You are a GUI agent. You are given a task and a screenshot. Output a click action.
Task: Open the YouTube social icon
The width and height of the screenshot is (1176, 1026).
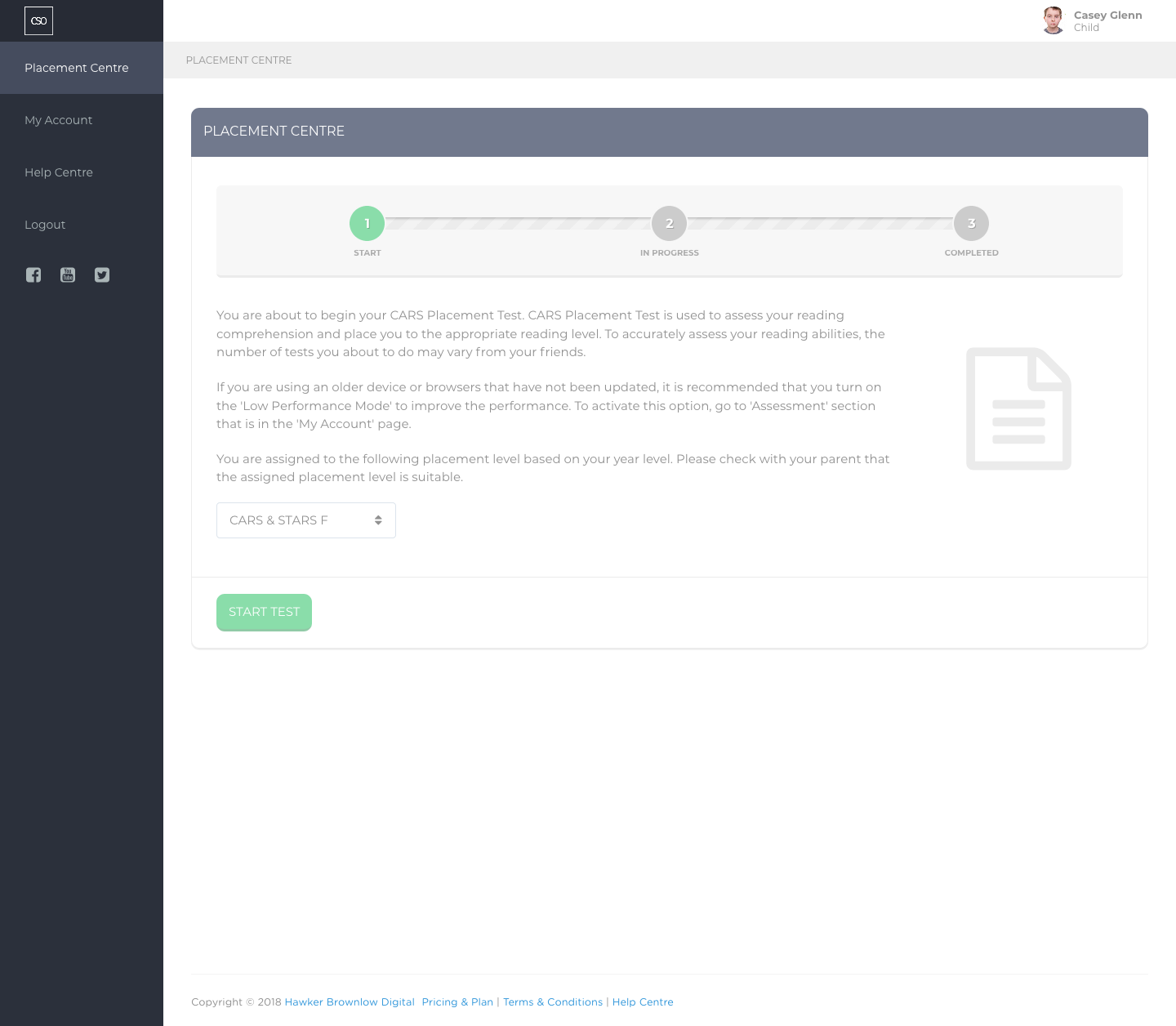(x=68, y=274)
